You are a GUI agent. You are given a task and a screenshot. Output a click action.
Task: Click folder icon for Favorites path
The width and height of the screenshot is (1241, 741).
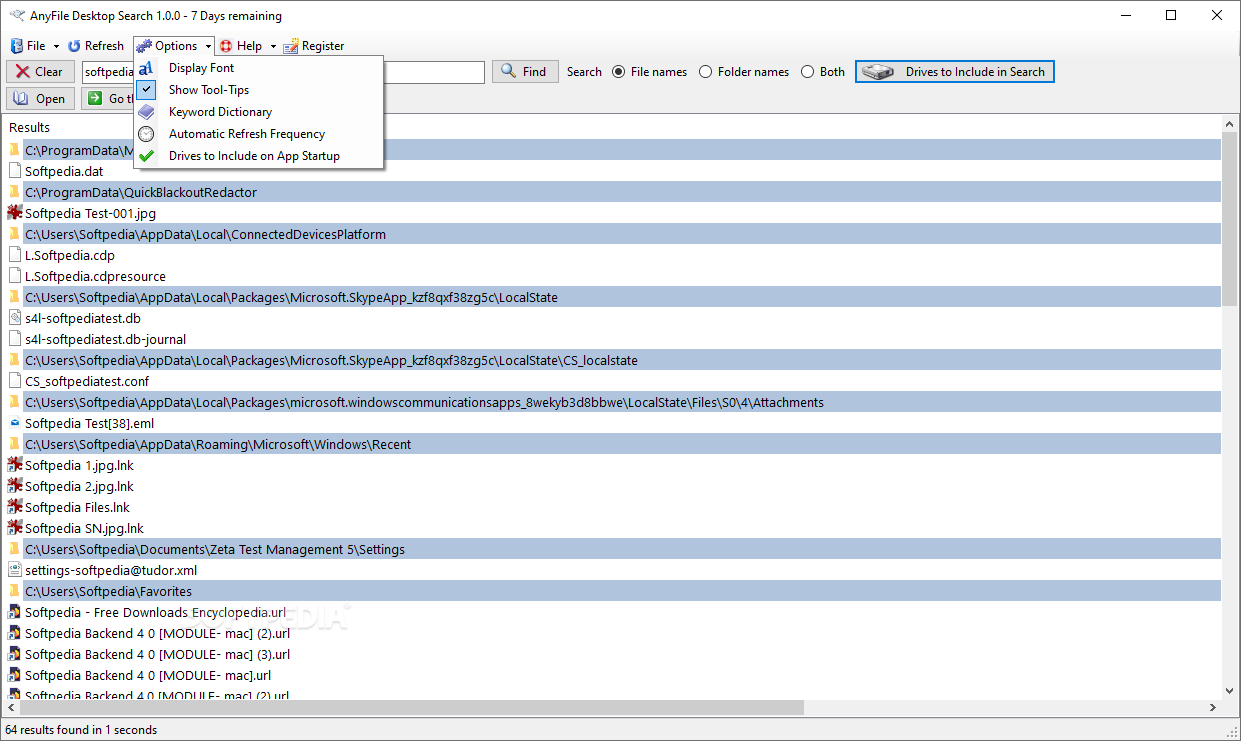pyautogui.click(x=15, y=591)
